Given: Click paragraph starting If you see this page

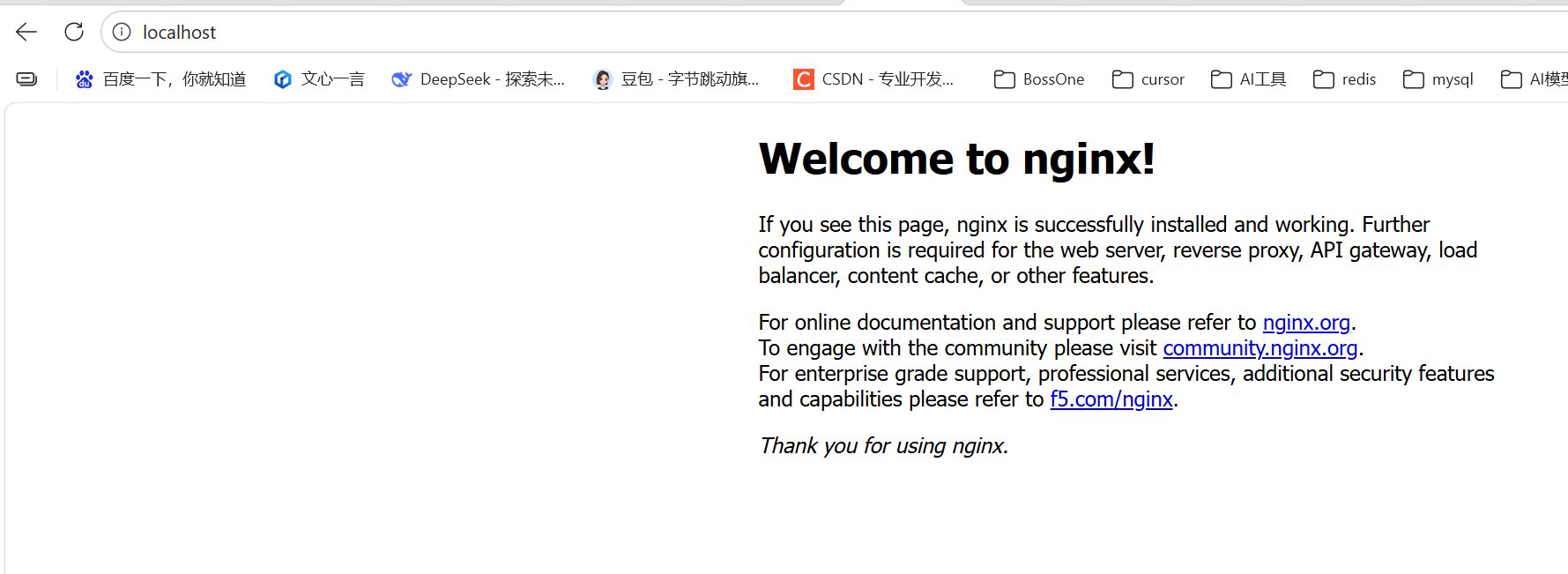Looking at the screenshot, I should (x=1118, y=250).
